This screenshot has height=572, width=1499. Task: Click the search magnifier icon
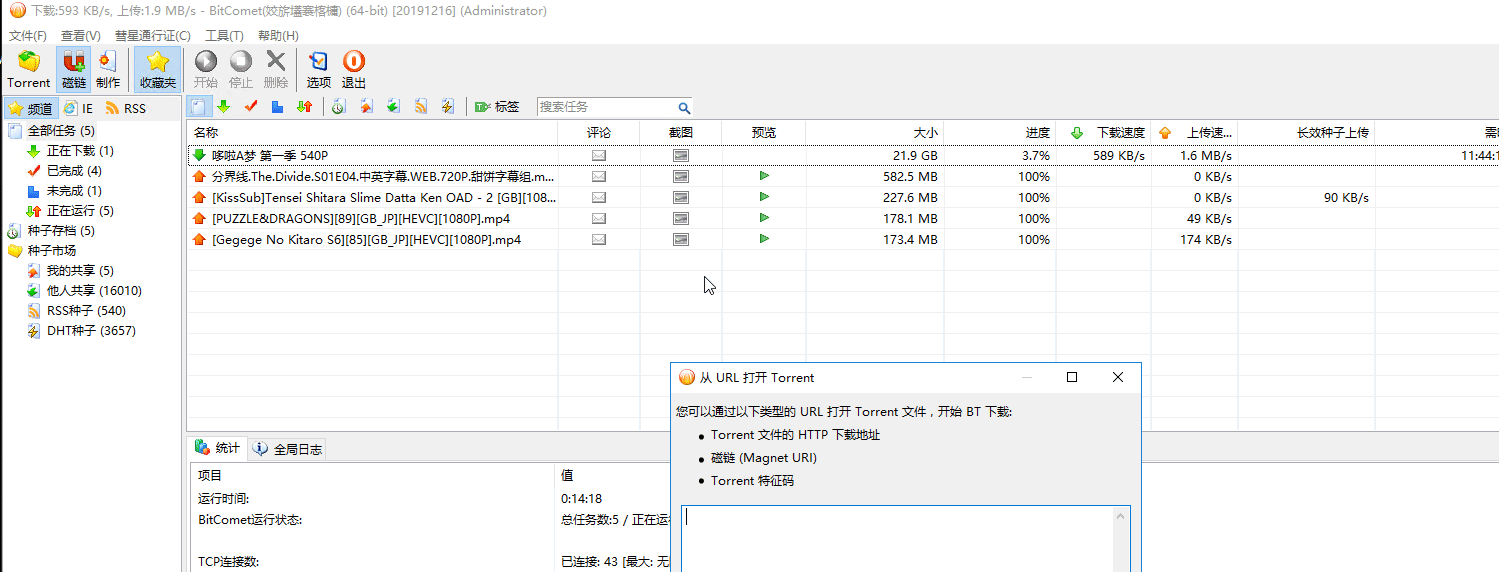click(684, 107)
